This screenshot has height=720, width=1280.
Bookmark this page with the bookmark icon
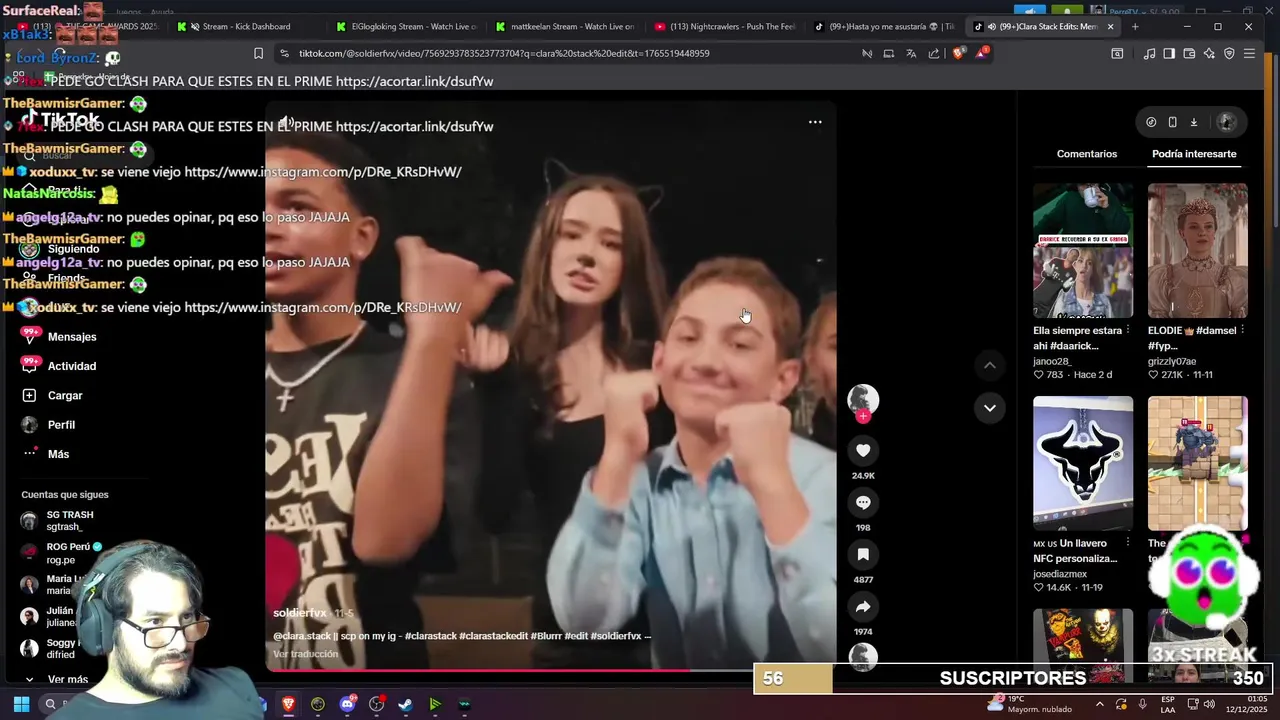[258, 53]
